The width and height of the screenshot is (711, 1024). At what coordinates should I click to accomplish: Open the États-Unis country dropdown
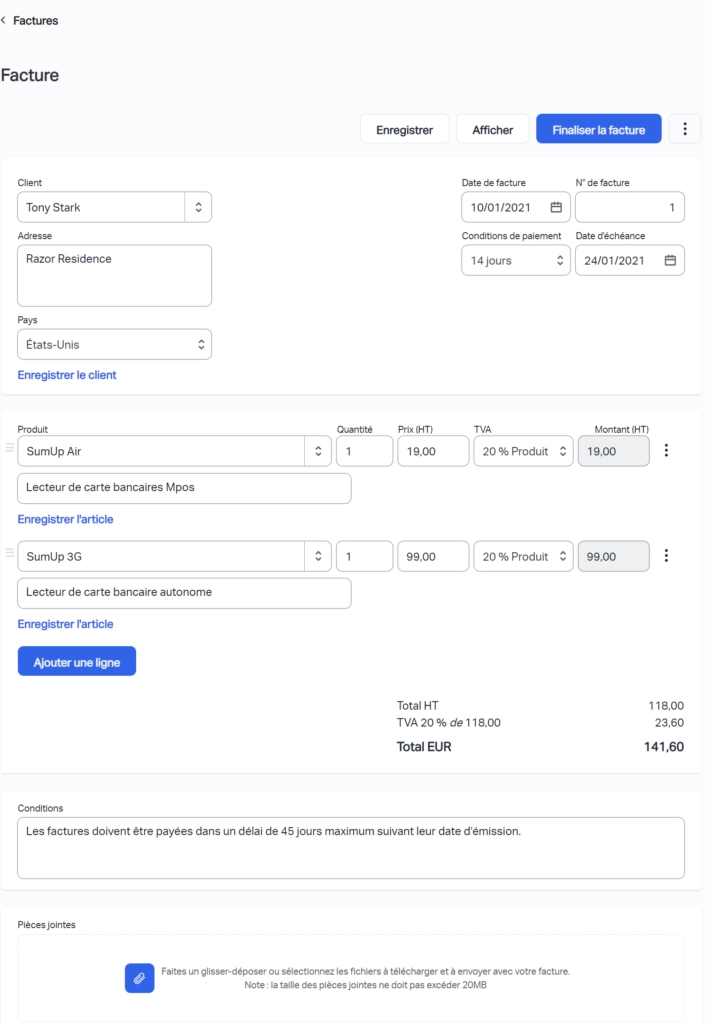(114, 344)
